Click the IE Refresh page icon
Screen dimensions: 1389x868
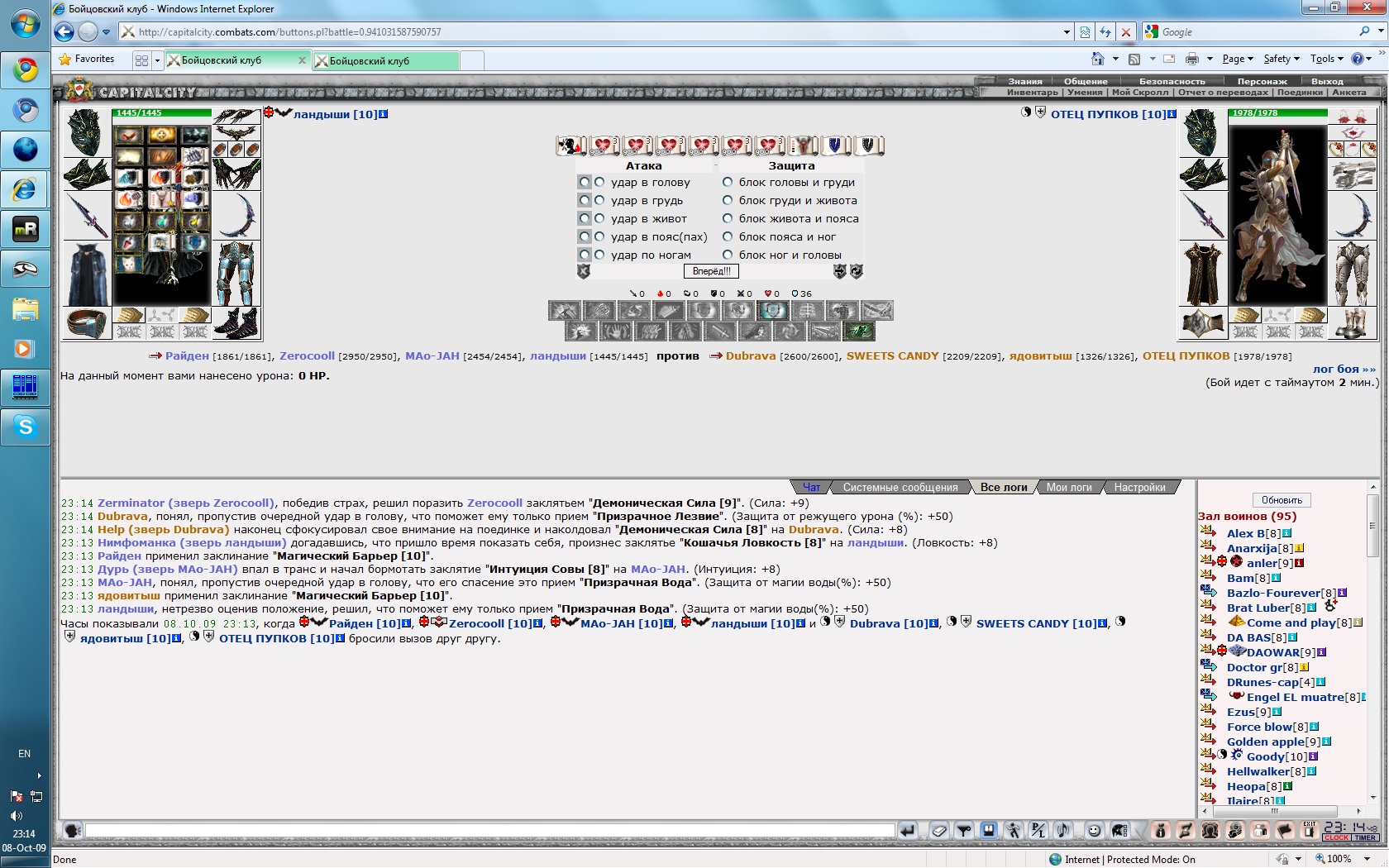pyautogui.click(x=1105, y=32)
